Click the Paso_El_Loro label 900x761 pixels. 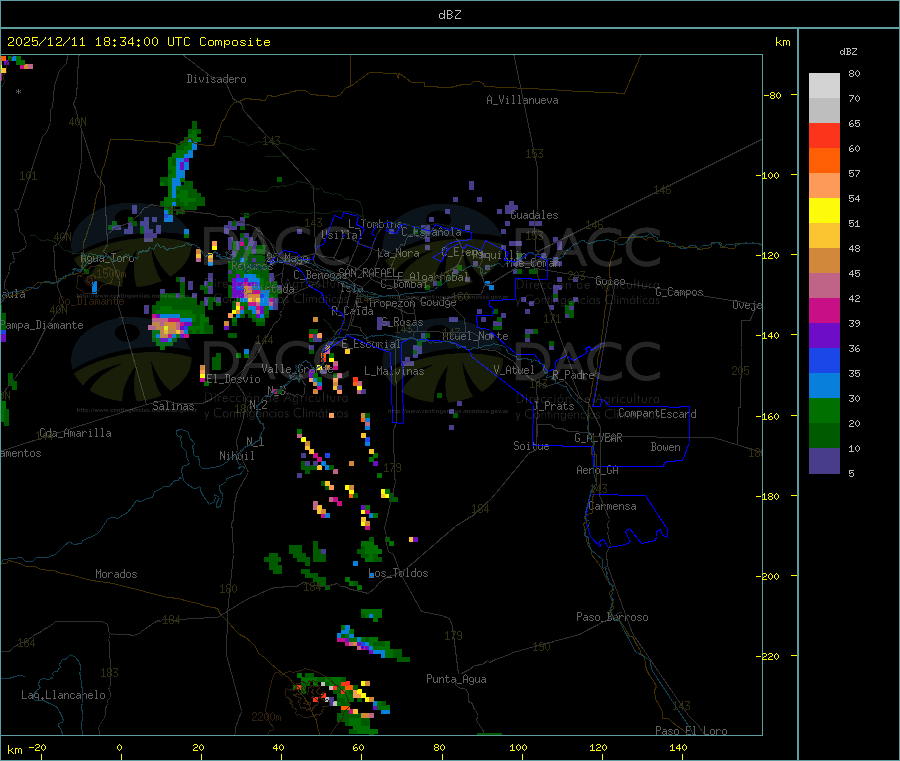click(x=692, y=731)
